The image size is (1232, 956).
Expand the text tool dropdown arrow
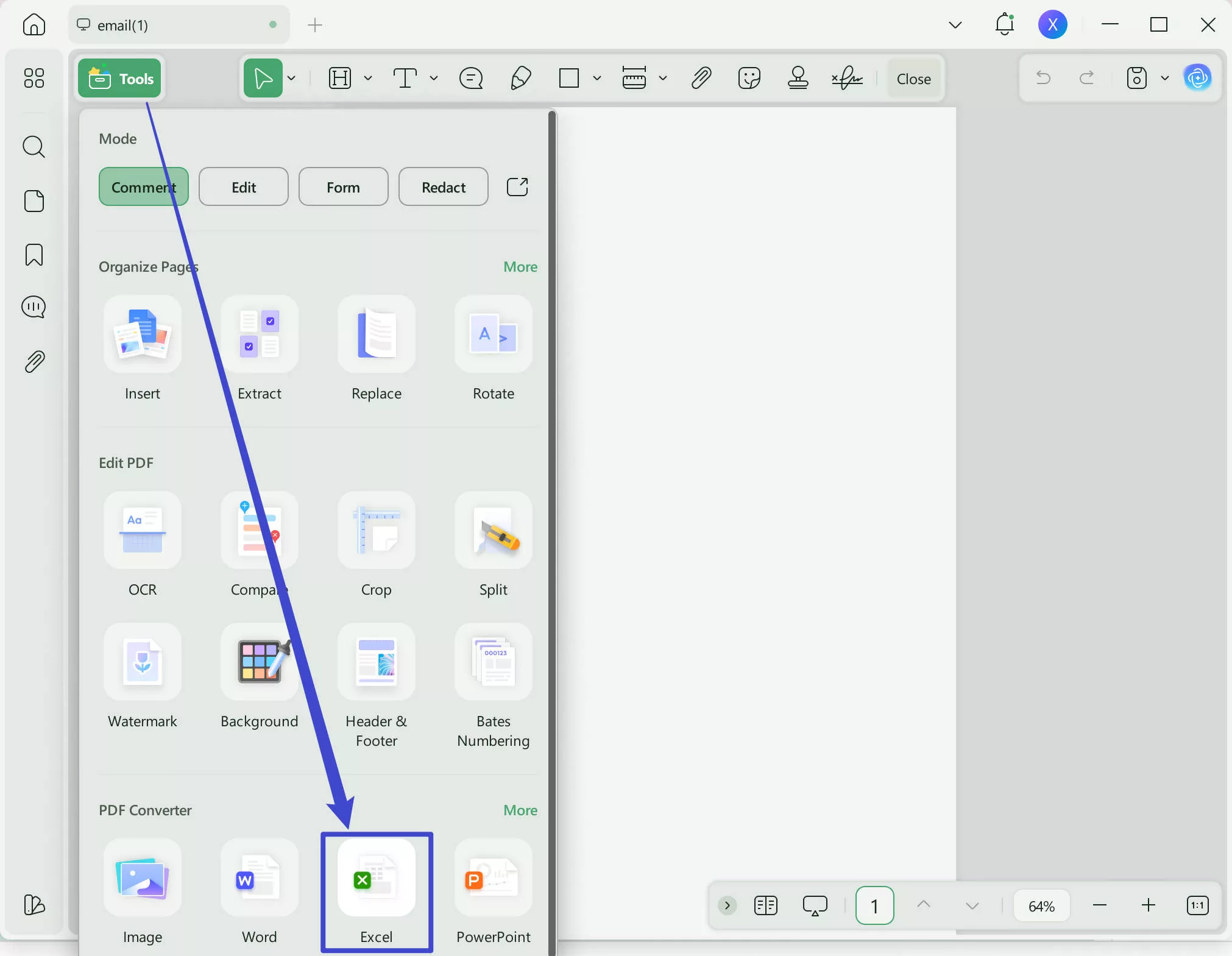click(x=434, y=79)
